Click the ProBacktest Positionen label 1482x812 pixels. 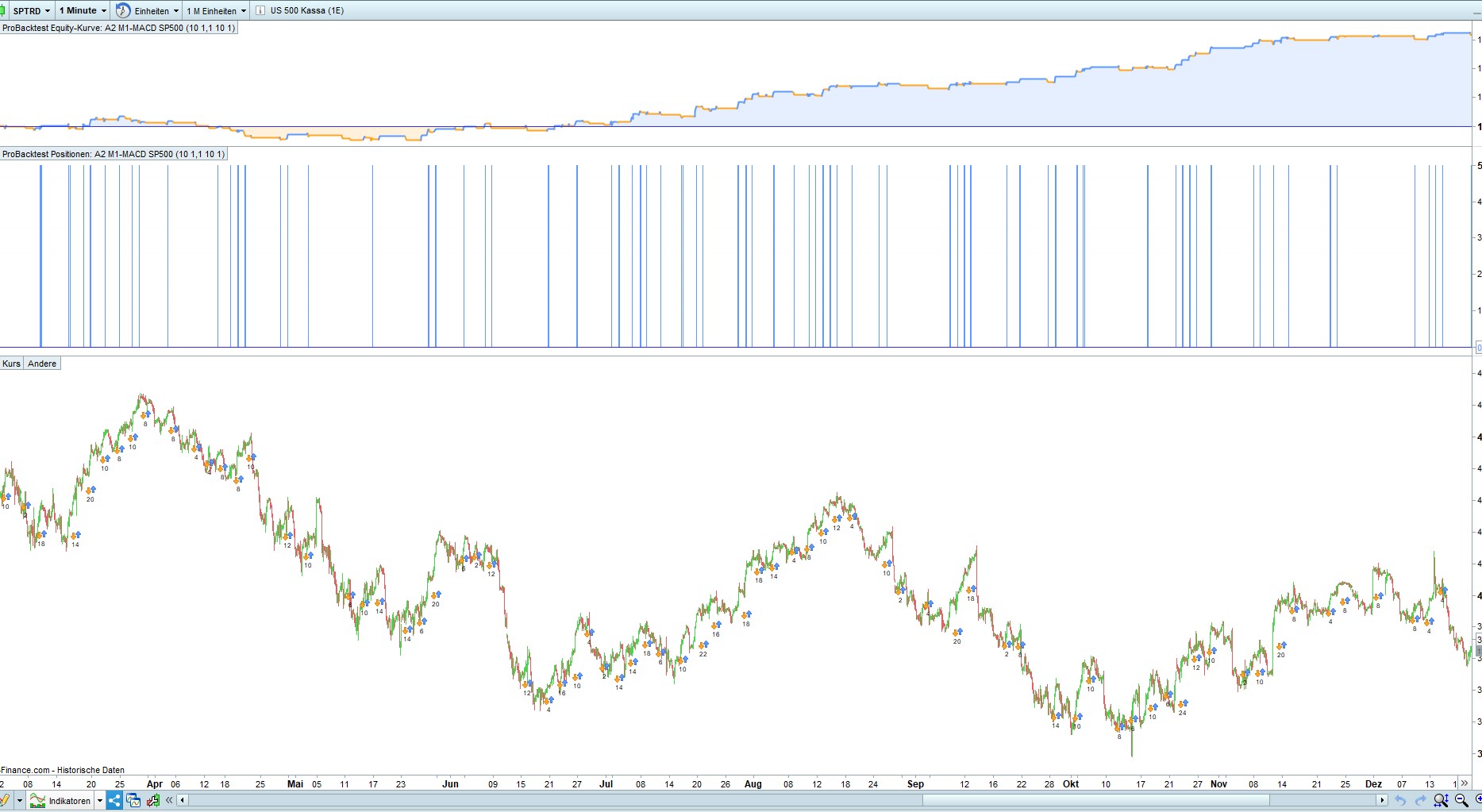pyautogui.click(x=114, y=154)
